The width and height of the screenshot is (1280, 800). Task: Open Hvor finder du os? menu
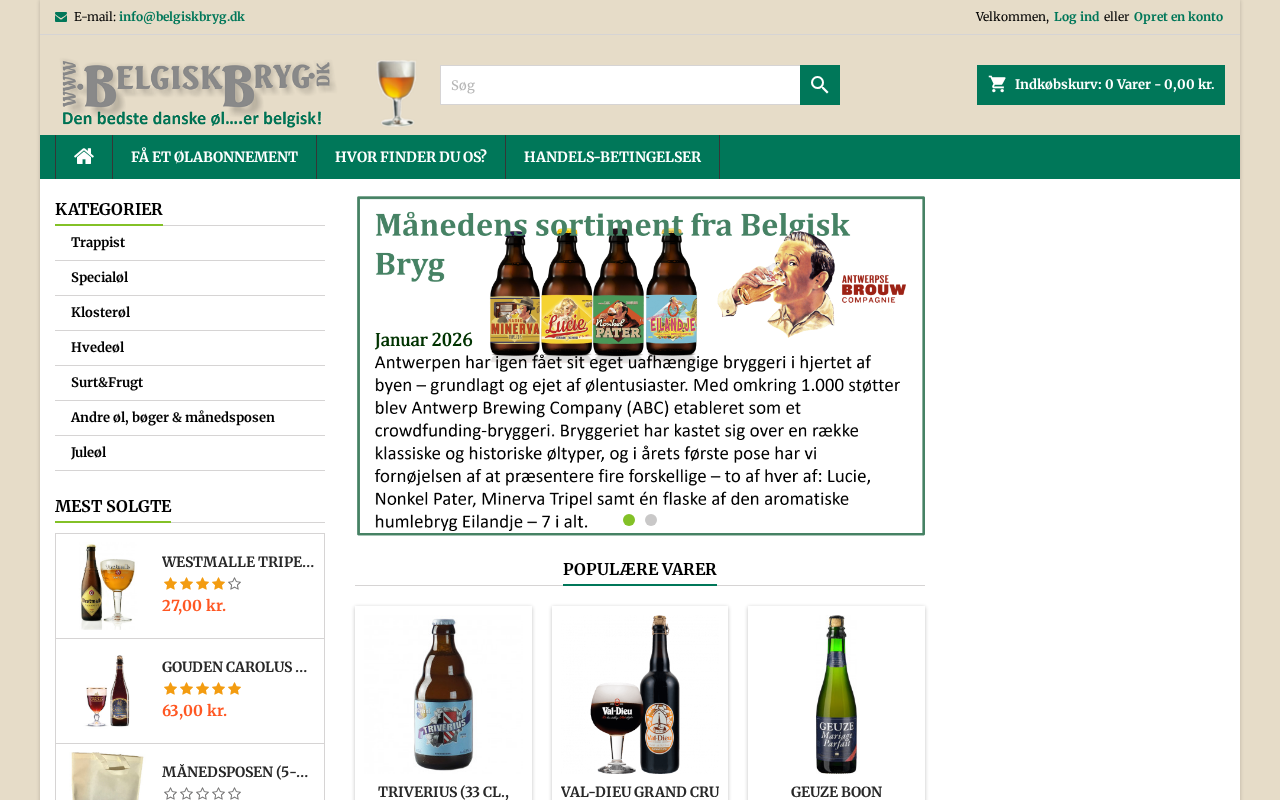click(411, 157)
